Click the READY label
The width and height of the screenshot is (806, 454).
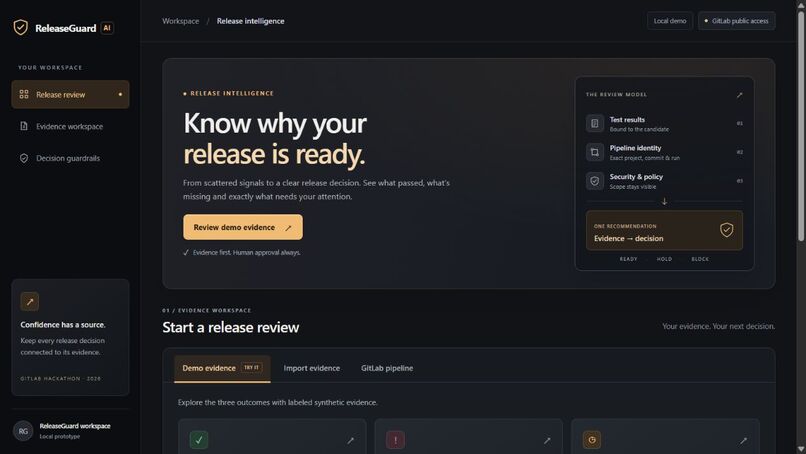point(628,259)
